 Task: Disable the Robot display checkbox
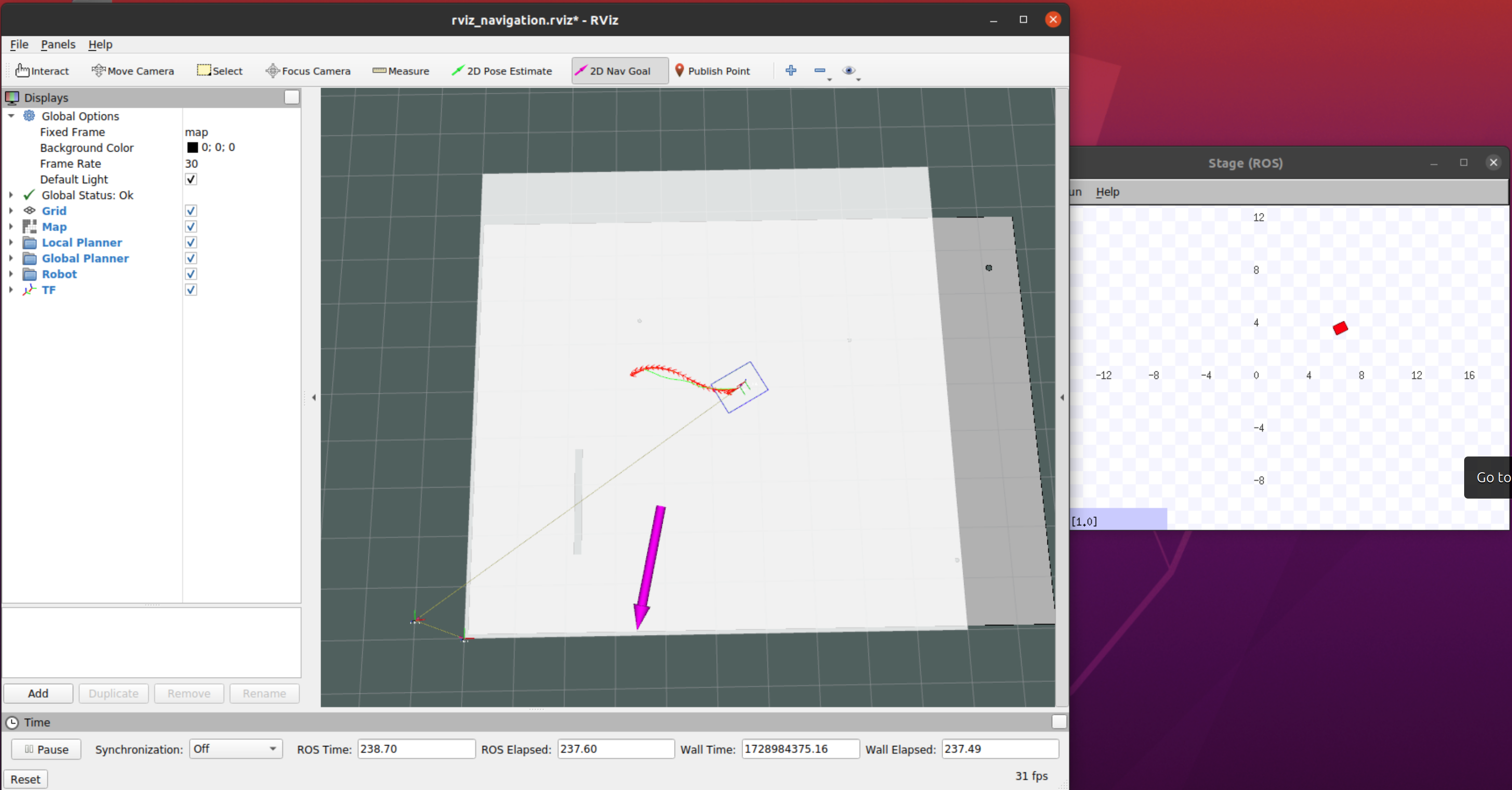click(x=191, y=274)
